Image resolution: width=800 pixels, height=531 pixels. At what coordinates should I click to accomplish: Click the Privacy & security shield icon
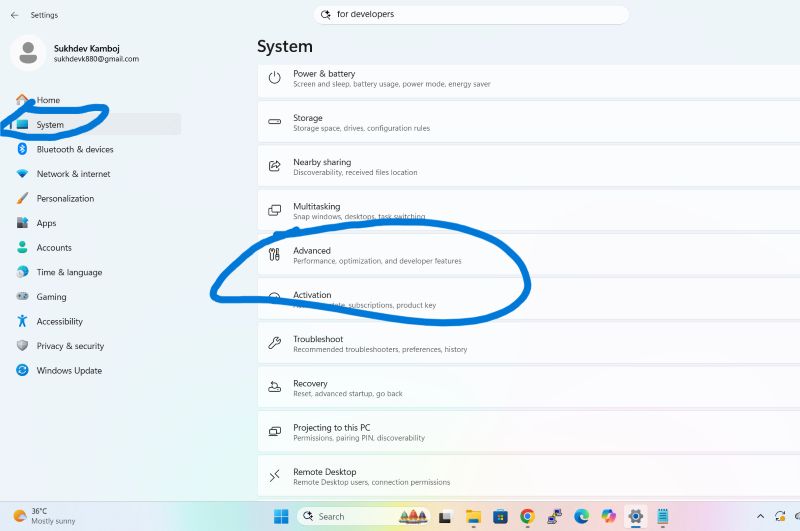point(22,345)
